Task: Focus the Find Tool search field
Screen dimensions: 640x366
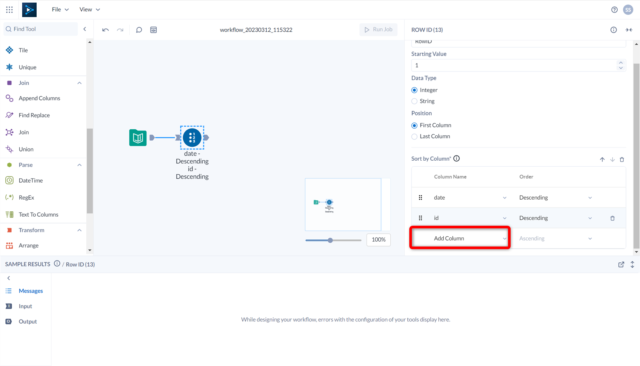Action: pyautogui.click(x=40, y=29)
